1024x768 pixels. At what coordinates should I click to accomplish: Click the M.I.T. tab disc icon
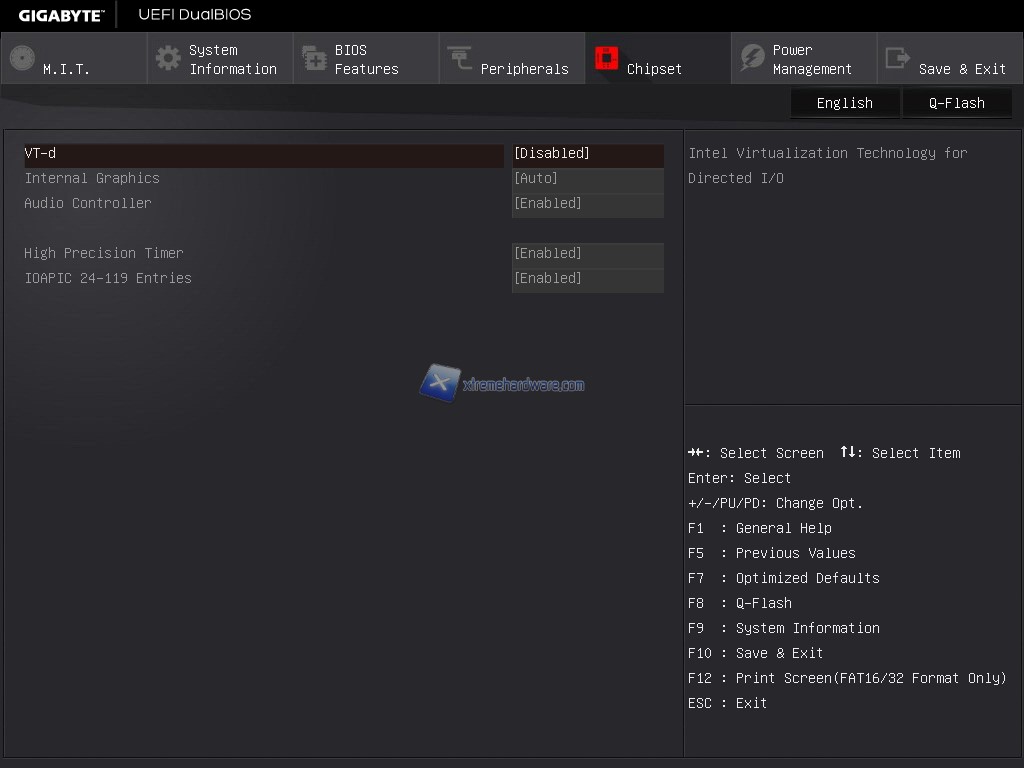coord(22,58)
